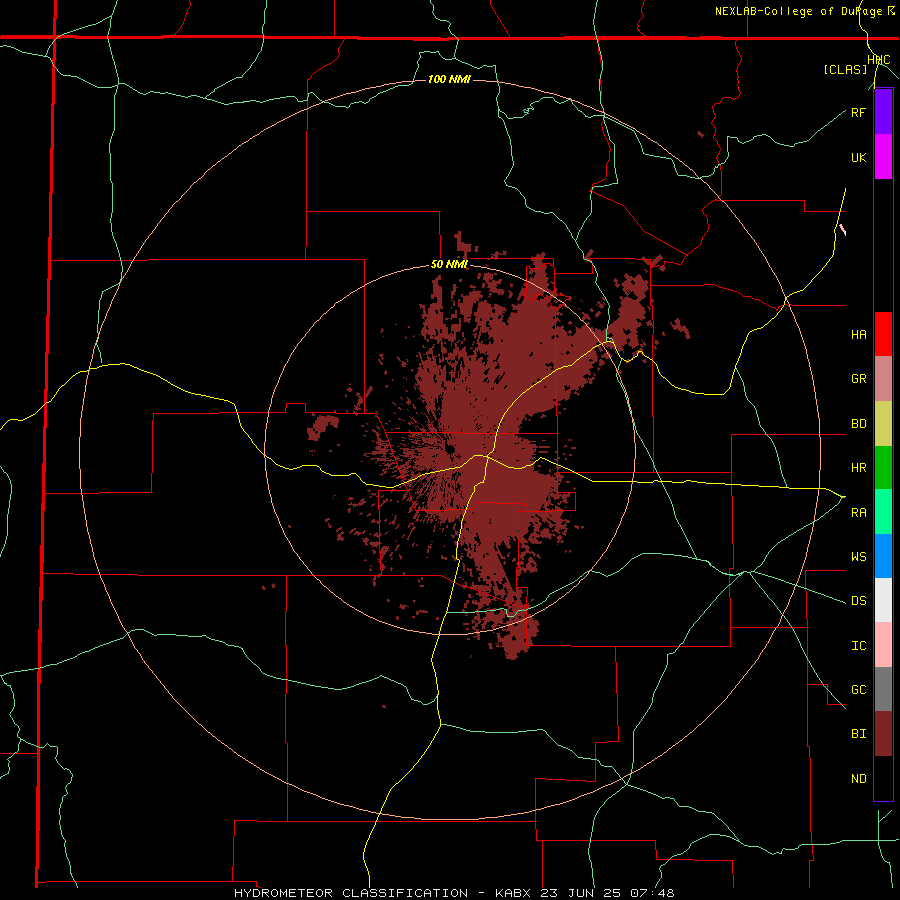This screenshot has height=900, width=900.
Task: Click the 'BI' legend label
Action: [x=858, y=734]
